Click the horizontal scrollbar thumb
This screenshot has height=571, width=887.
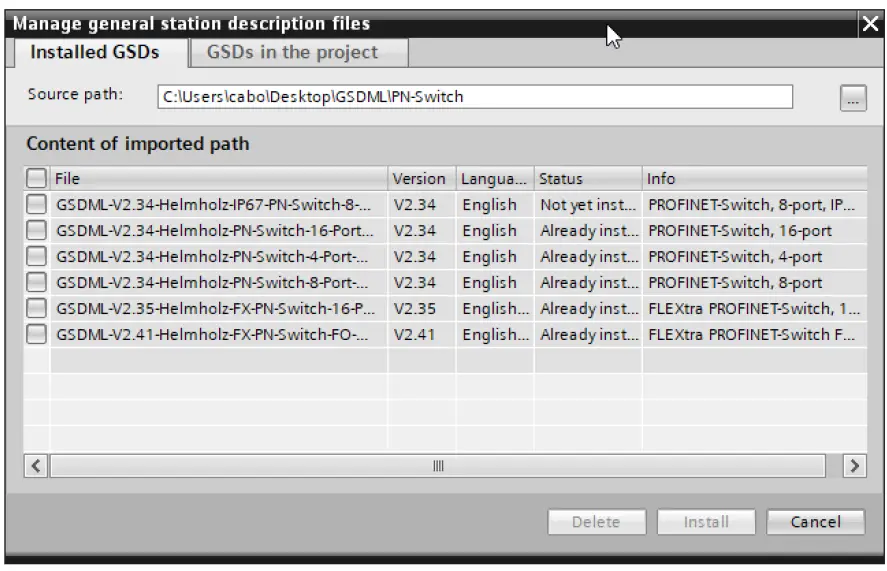coord(438,466)
